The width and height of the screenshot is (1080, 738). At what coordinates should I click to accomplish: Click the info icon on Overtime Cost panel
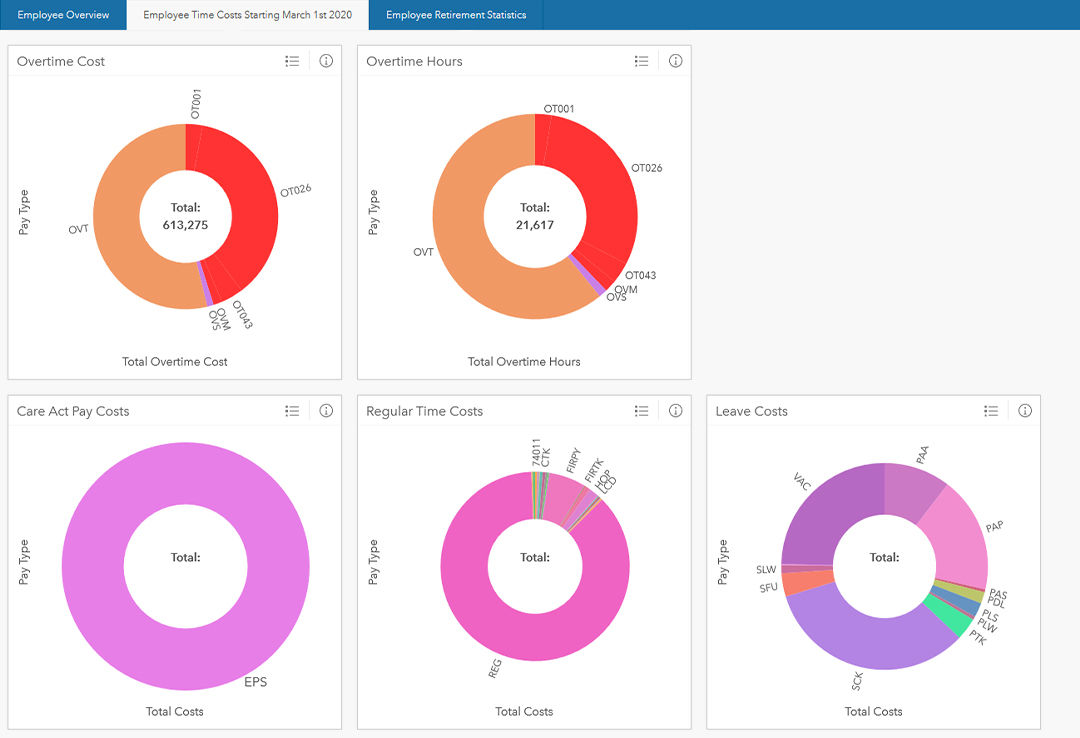(x=325, y=60)
